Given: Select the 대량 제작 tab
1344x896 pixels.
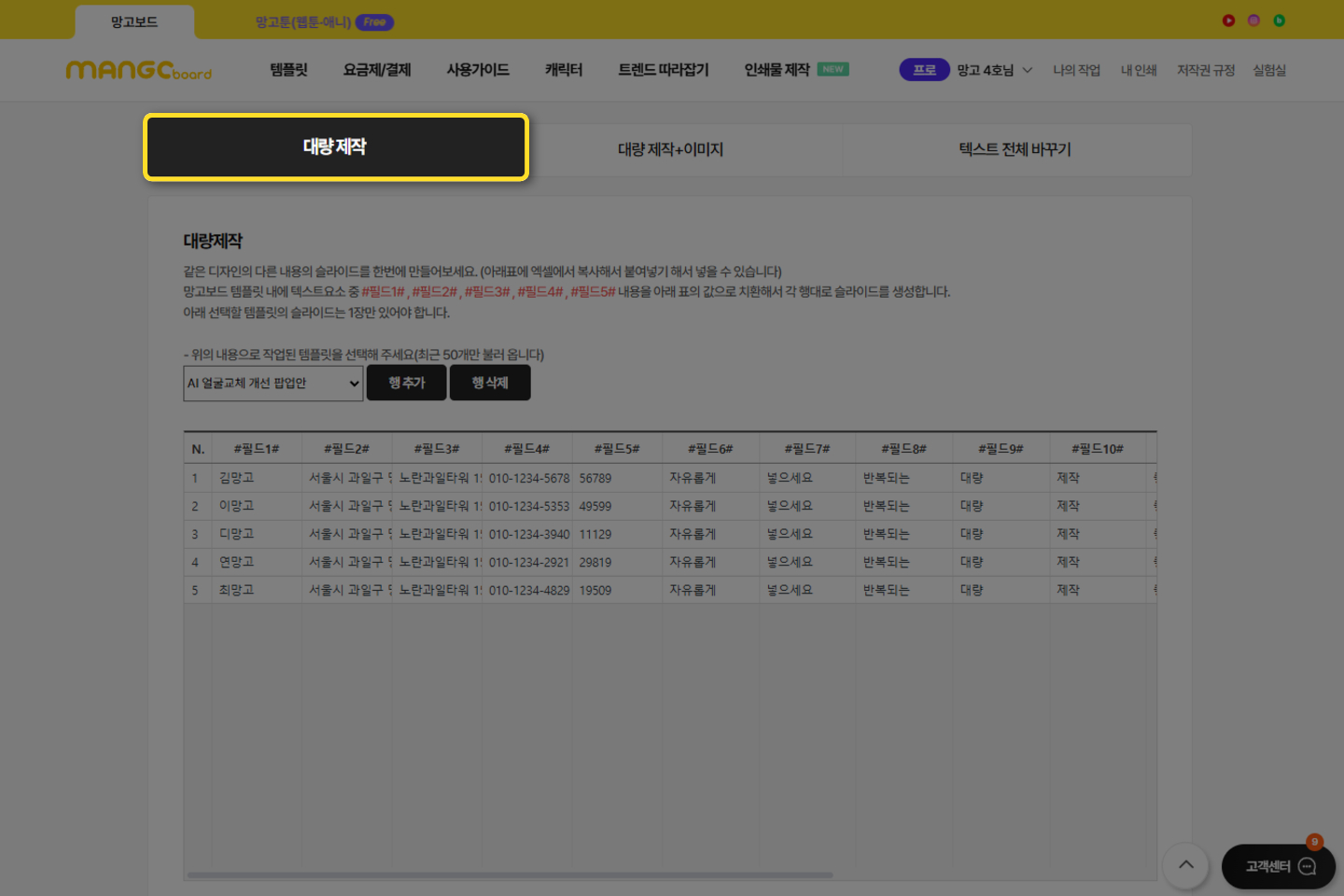Looking at the screenshot, I should pos(336,147).
